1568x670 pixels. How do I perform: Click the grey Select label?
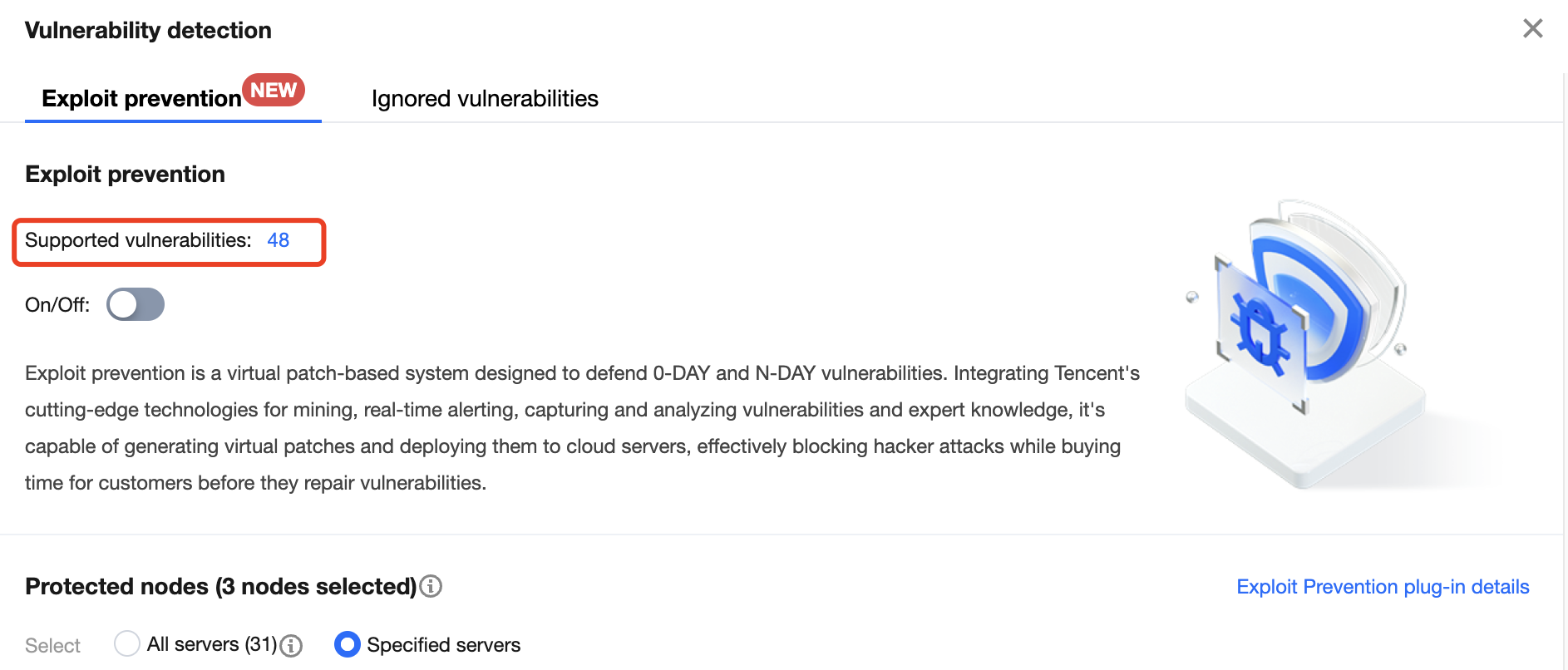tap(52, 646)
